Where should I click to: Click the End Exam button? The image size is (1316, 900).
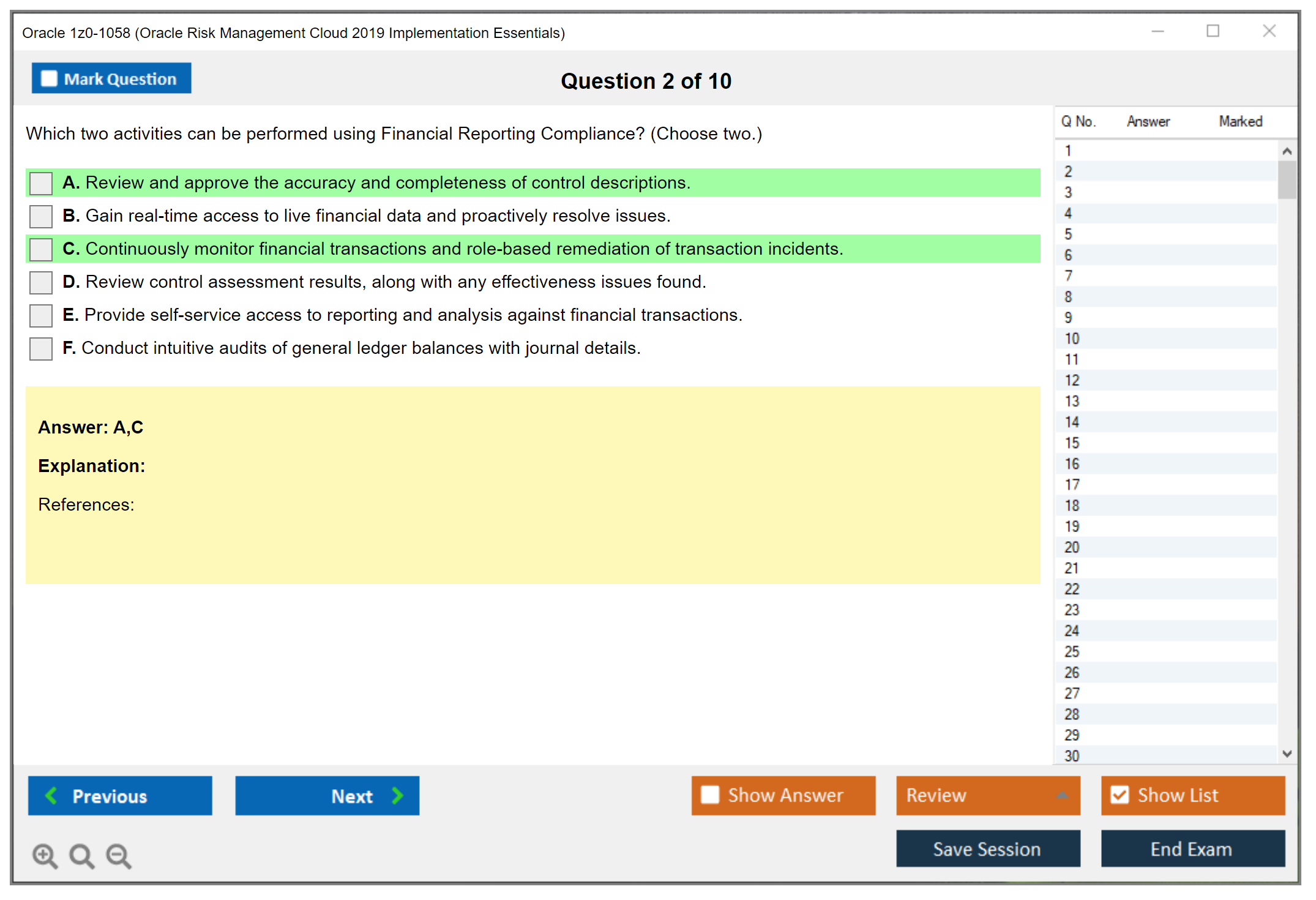1192,849
